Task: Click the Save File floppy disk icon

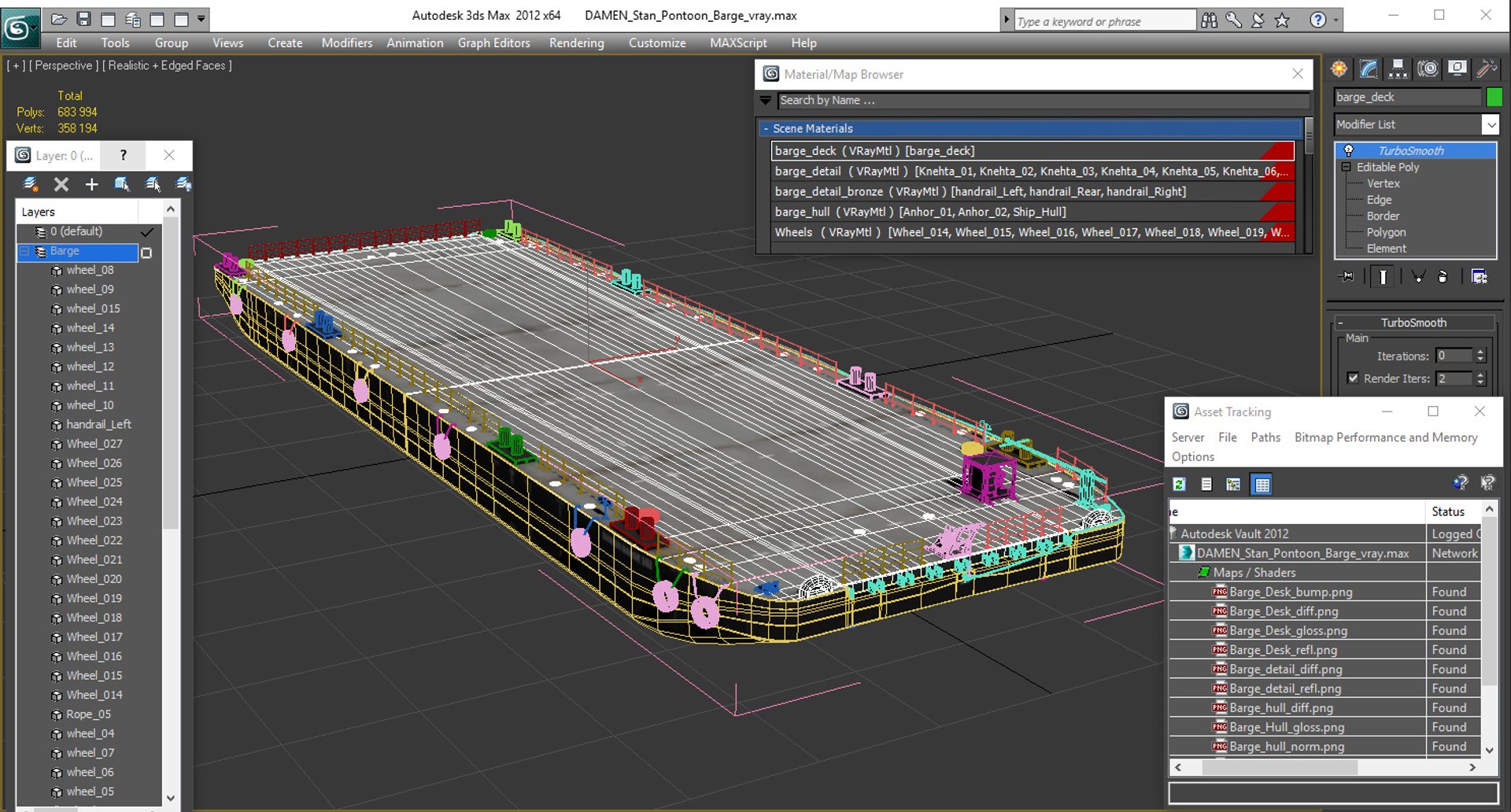Action: (x=83, y=19)
